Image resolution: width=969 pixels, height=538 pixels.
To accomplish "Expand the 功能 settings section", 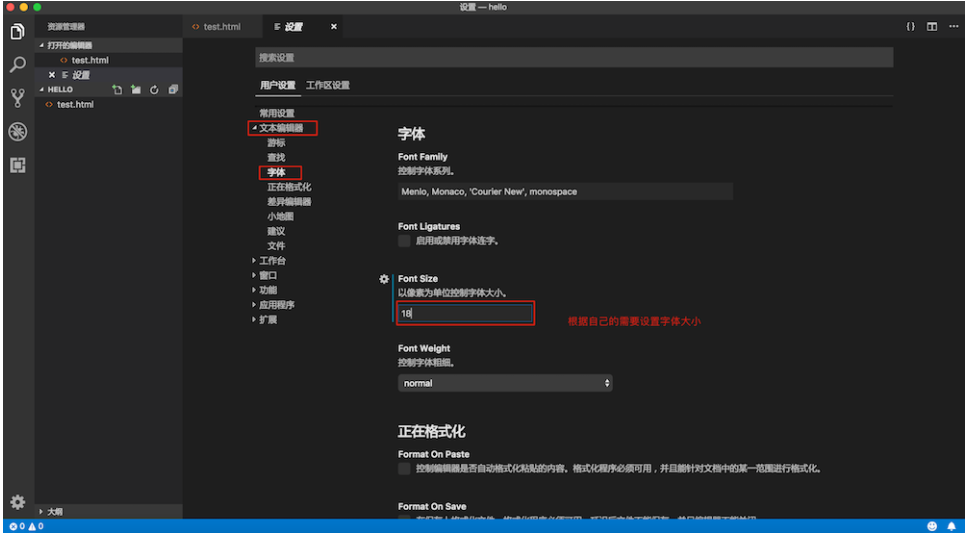I will pos(254,290).
